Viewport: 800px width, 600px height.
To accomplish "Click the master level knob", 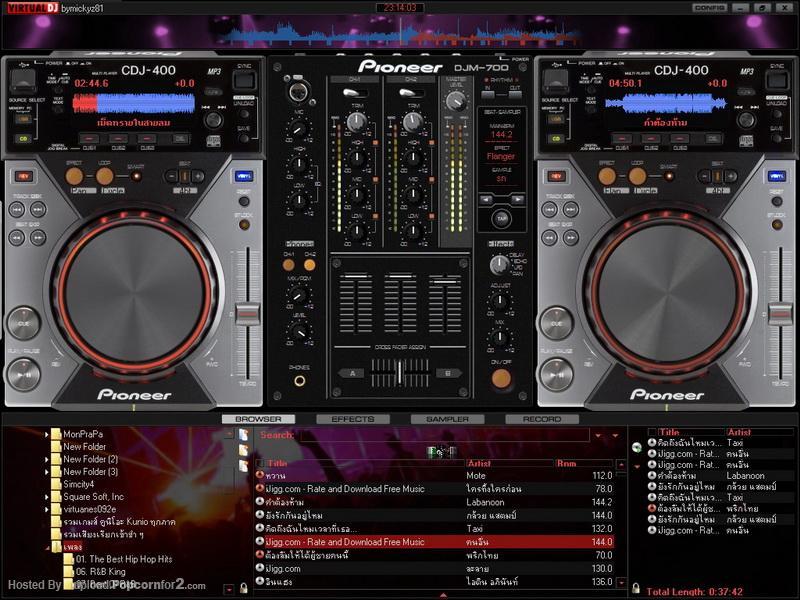I will click(456, 101).
